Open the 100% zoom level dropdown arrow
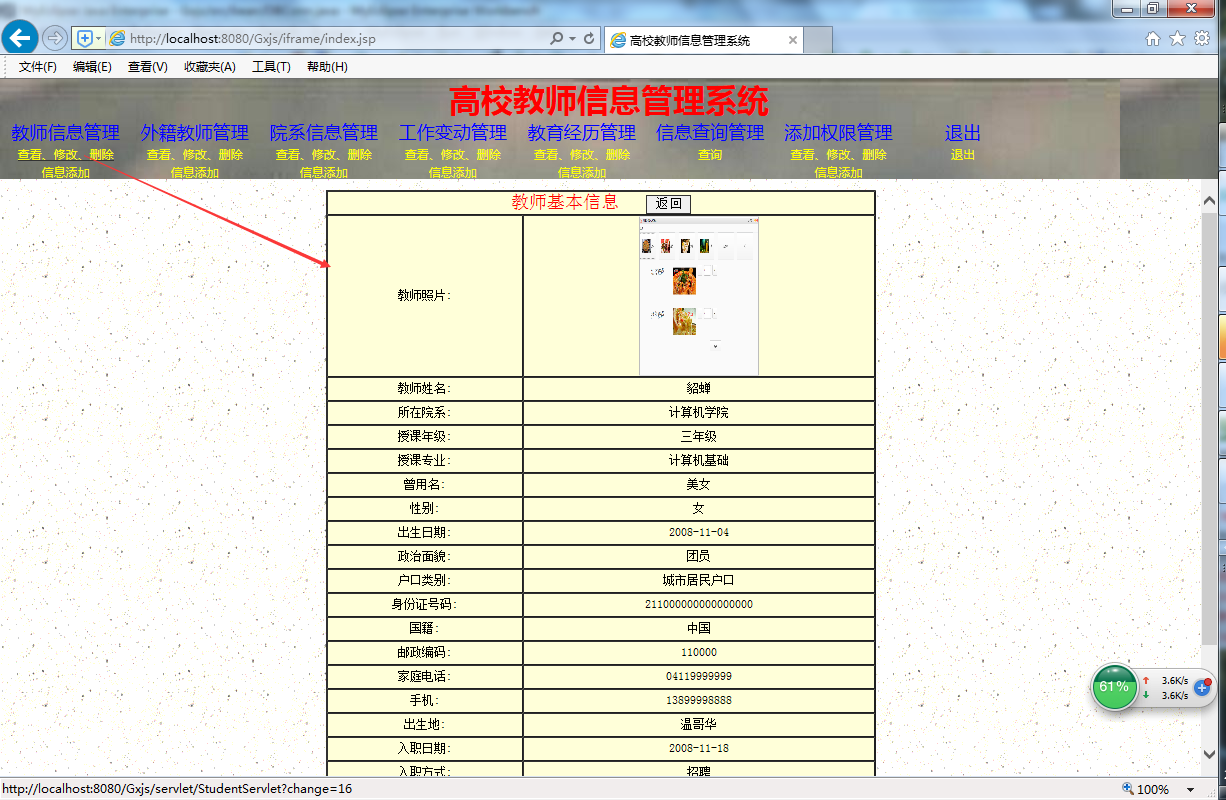The height and width of the screenshot is (800, 1226). tap(1191, 790)
